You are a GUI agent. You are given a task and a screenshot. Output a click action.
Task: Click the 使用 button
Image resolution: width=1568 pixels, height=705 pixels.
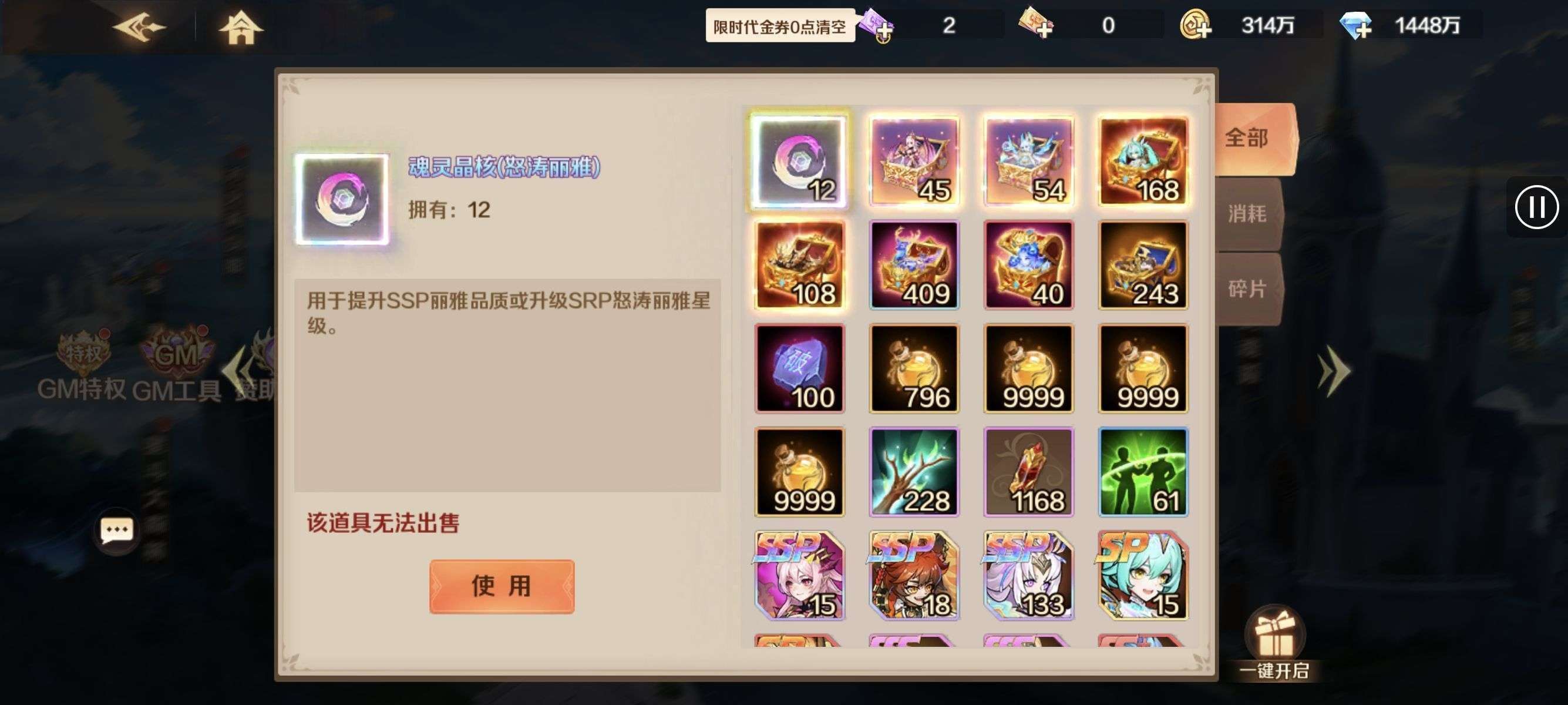(x=502, y=586)
